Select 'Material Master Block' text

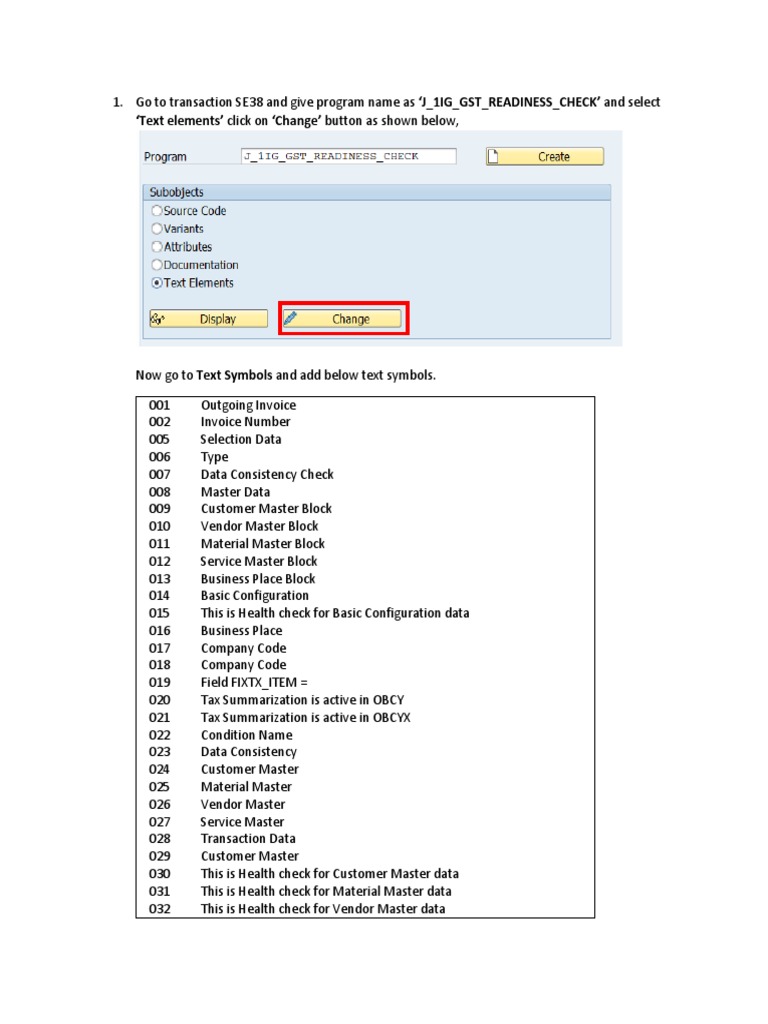[x=263, y=544]
